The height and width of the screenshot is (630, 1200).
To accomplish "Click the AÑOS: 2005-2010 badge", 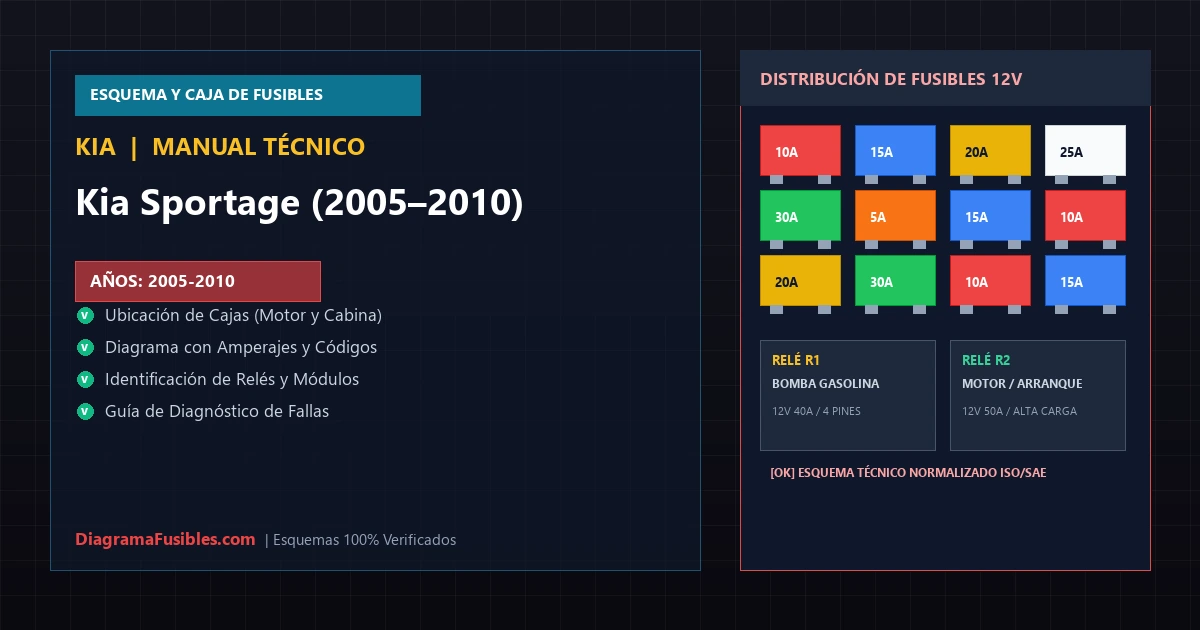I will pyautogui.click(x=198, y=281).
